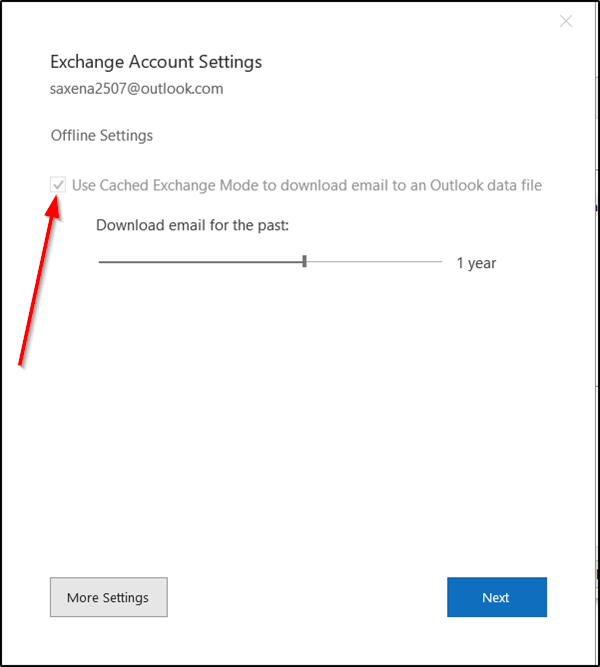
Task: Click the Exchange Account Settings title
Action: coord(156,62)
